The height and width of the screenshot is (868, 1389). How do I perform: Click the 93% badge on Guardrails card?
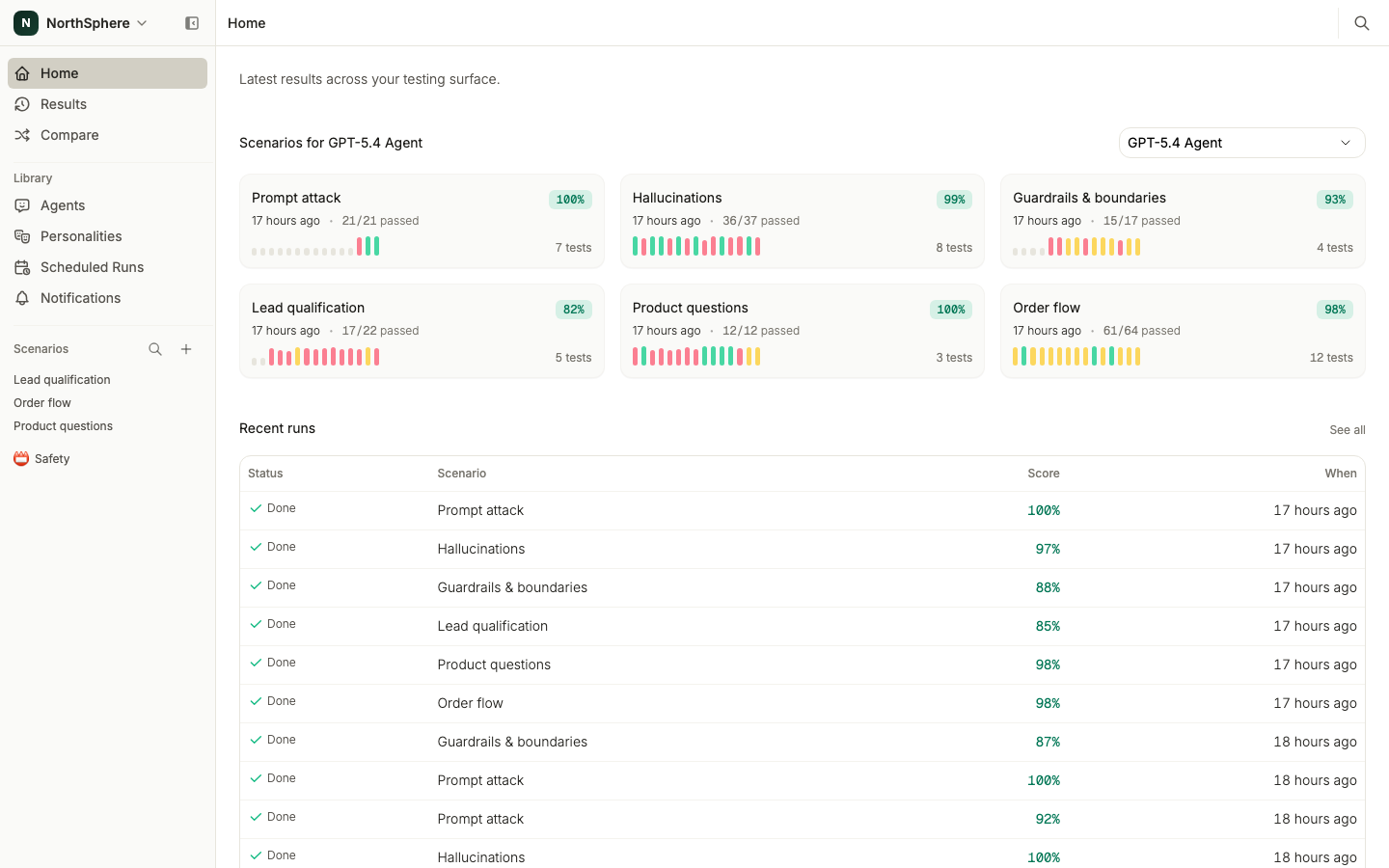(1335, 200)
